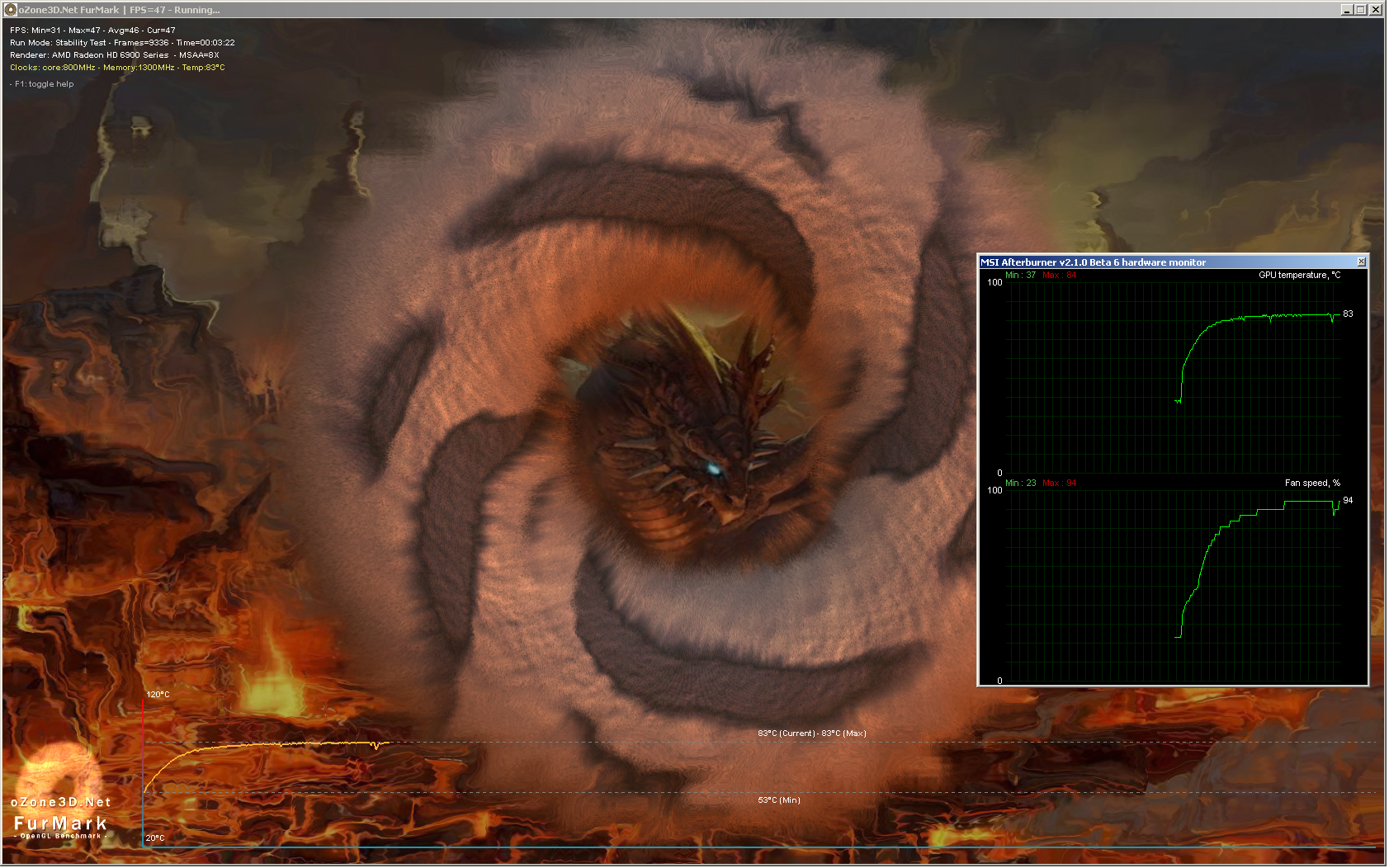Screen dimensions: 1389x868
Task: Click the FurMark app icon in title bar
Action: click(x=11, y=10)
